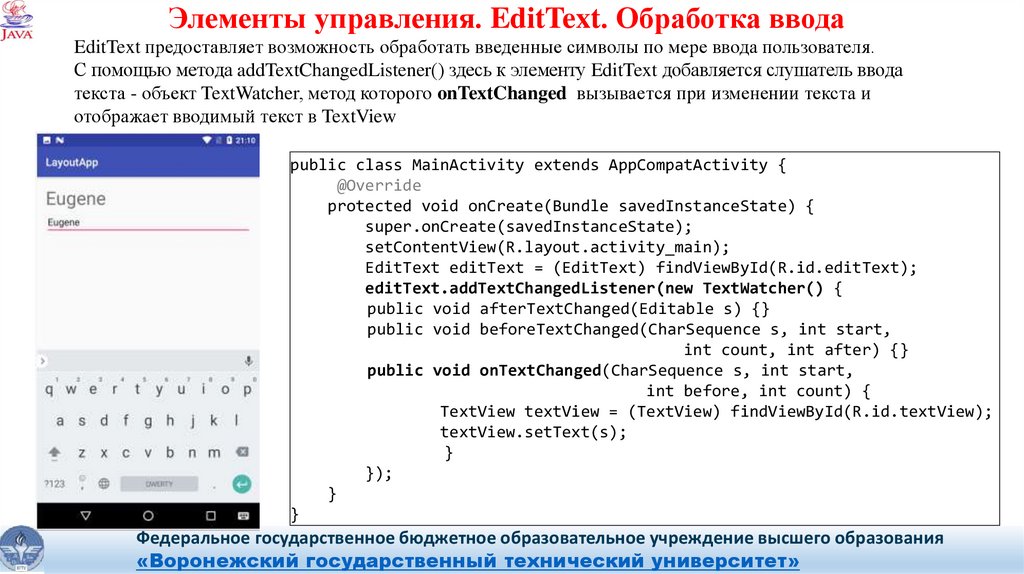Click the editText.addTextChangedListener code line
The image size is (1024, 574).
click(x=603, y=288)
